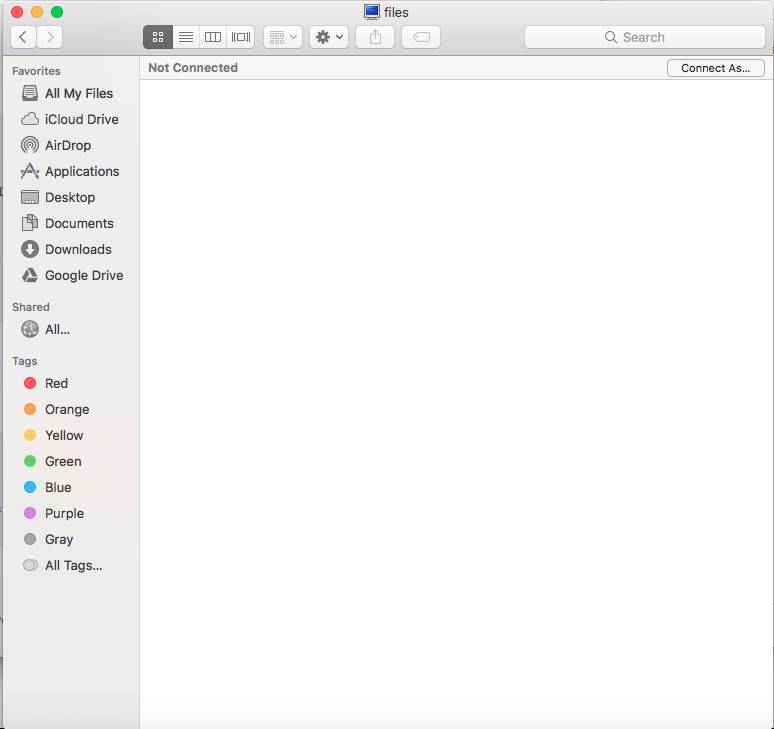Viewport: 774px width, 729px height.
Task: Click the Share toolbar icon
Action: (x=375, y=37)
